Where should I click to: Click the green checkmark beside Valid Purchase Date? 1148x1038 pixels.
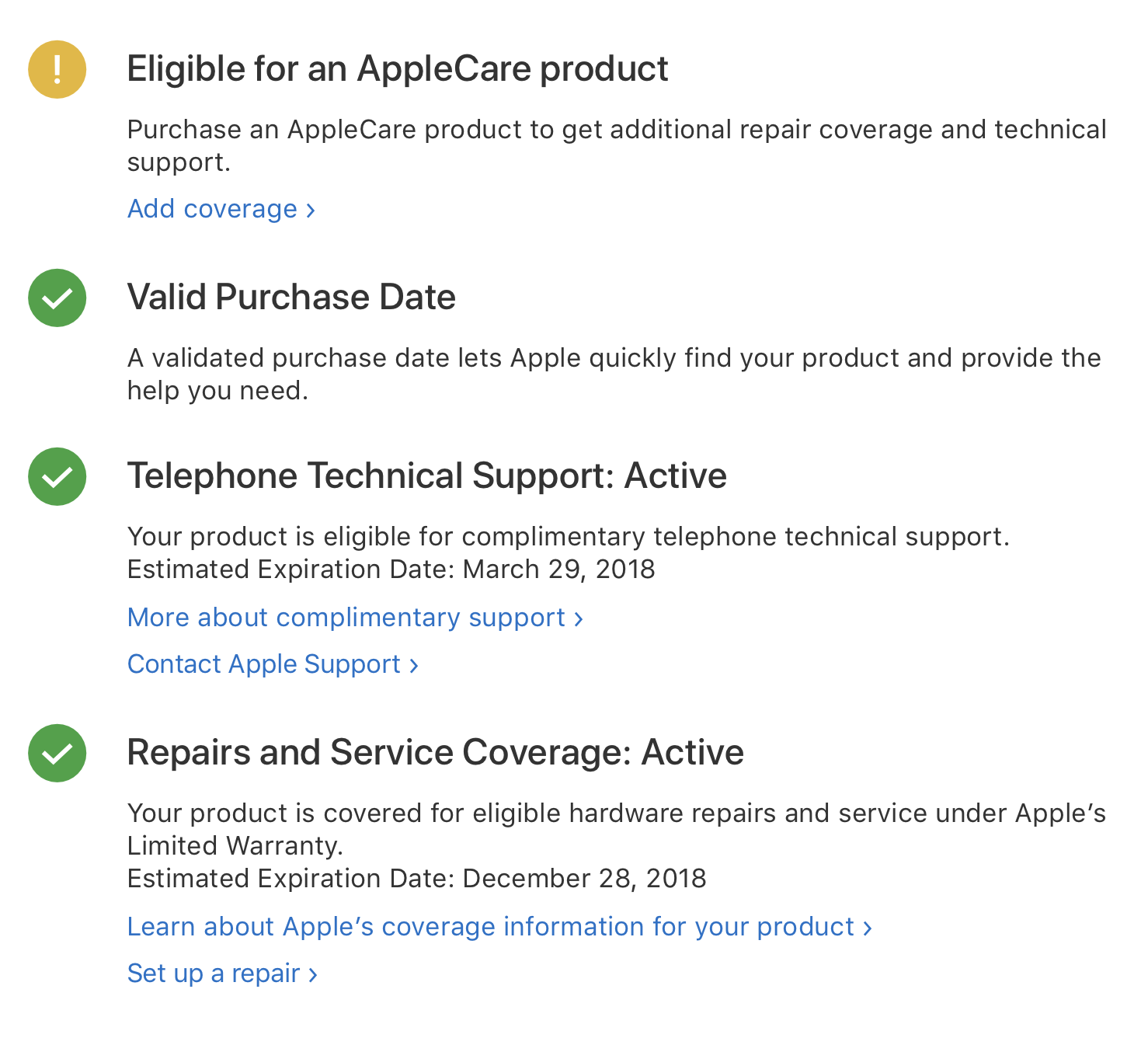[x=57, y=298]
